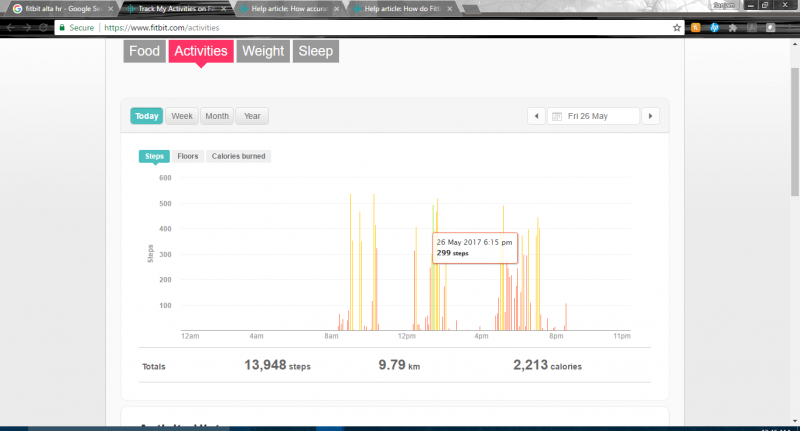Open the Food tab

click(x=145, y=51)
